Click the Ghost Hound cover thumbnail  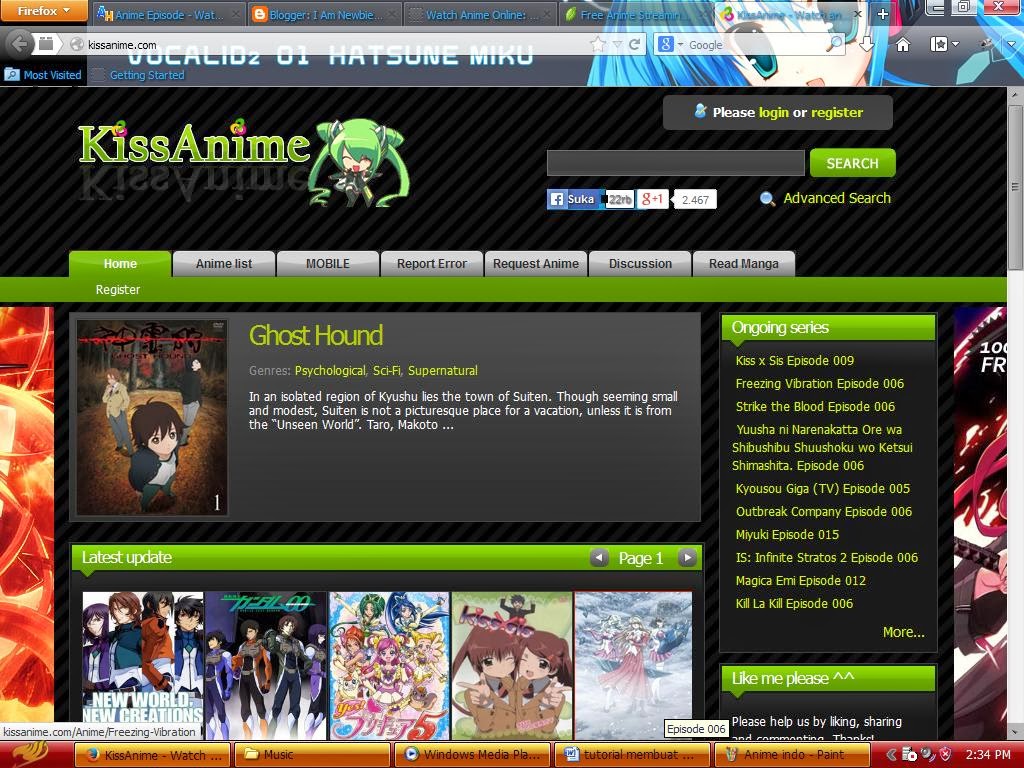152,417
